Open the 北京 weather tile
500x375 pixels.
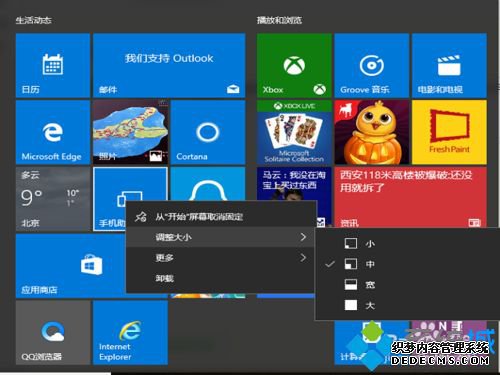[53, 199]
